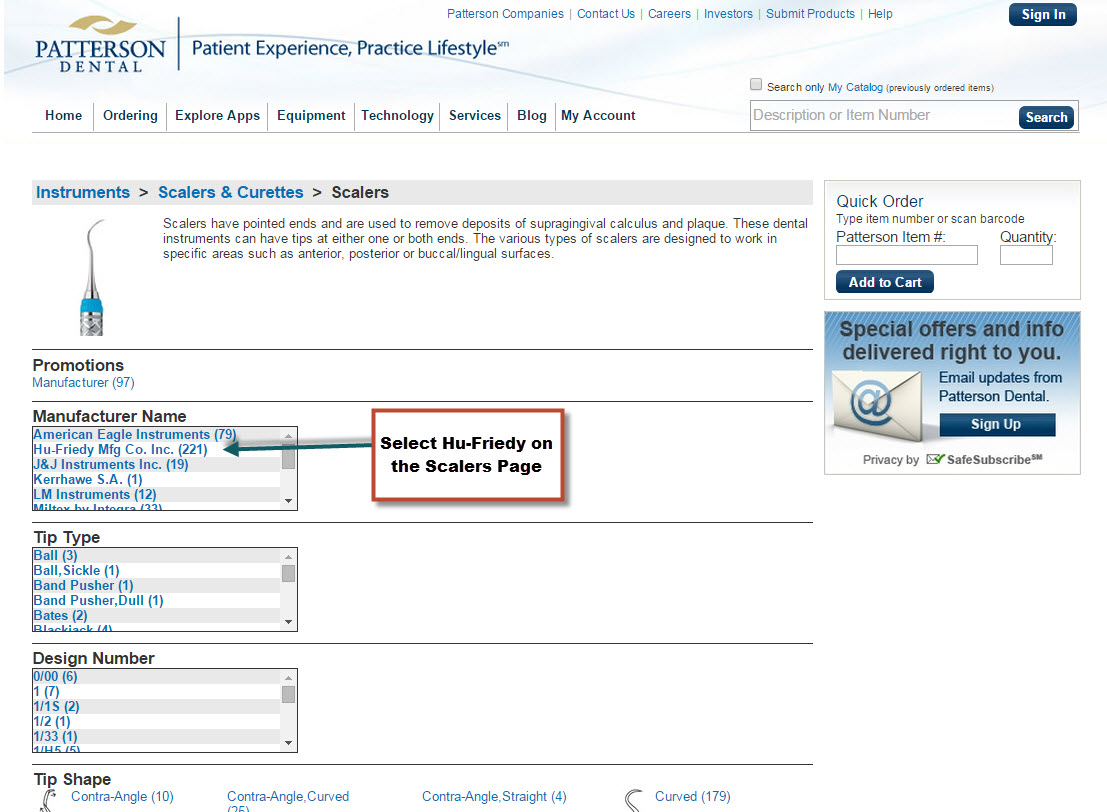This screenshot has height=812, width=1107.
Task: Click the SafeSubscribe checkmark envelope icon
Action: tap(935, 459)
